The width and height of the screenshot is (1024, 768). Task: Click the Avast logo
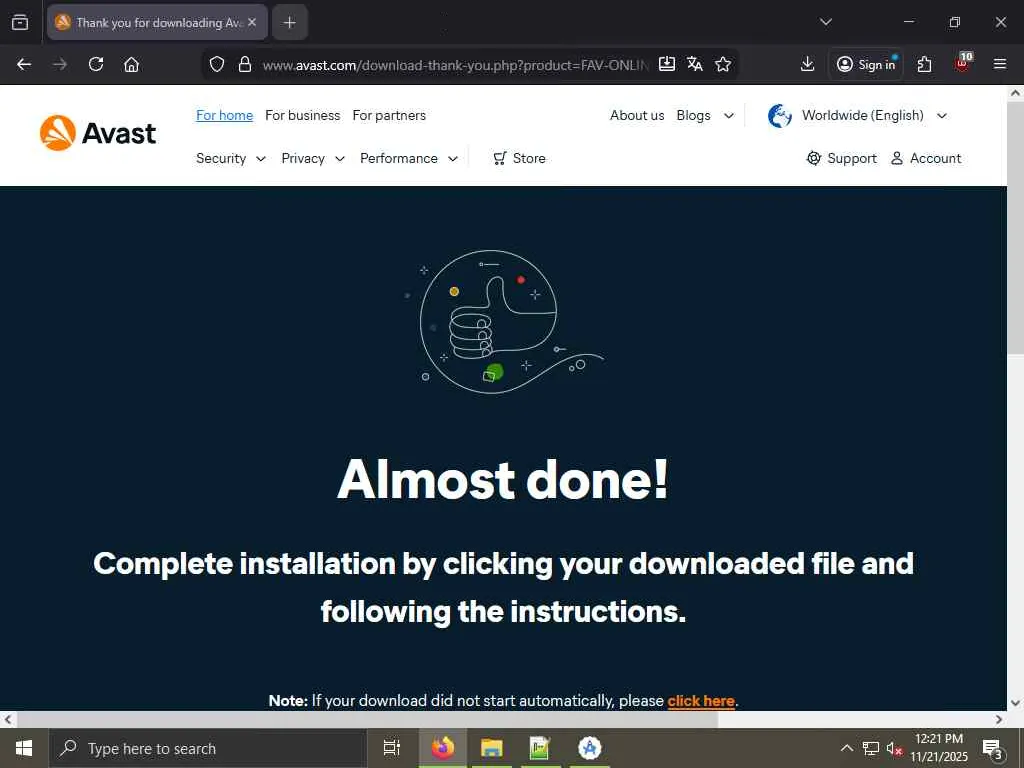(x=98, y=133)
